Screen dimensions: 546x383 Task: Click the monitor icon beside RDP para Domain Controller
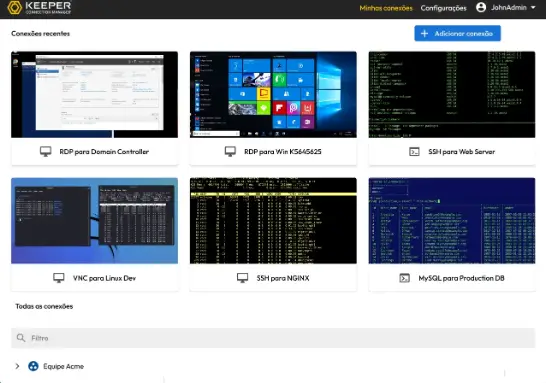click(x=46, y=151)
